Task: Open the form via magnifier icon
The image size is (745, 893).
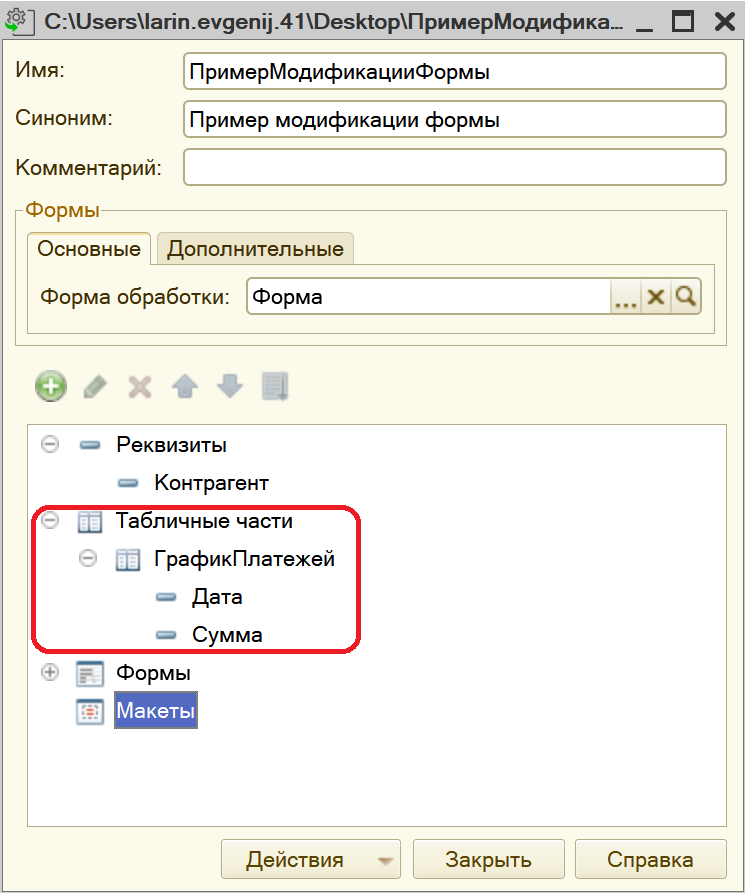Action: 685,297
